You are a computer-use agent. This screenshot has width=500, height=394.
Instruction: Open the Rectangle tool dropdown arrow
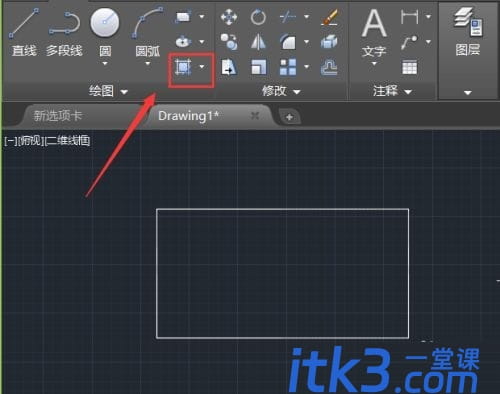click(202, 16)
